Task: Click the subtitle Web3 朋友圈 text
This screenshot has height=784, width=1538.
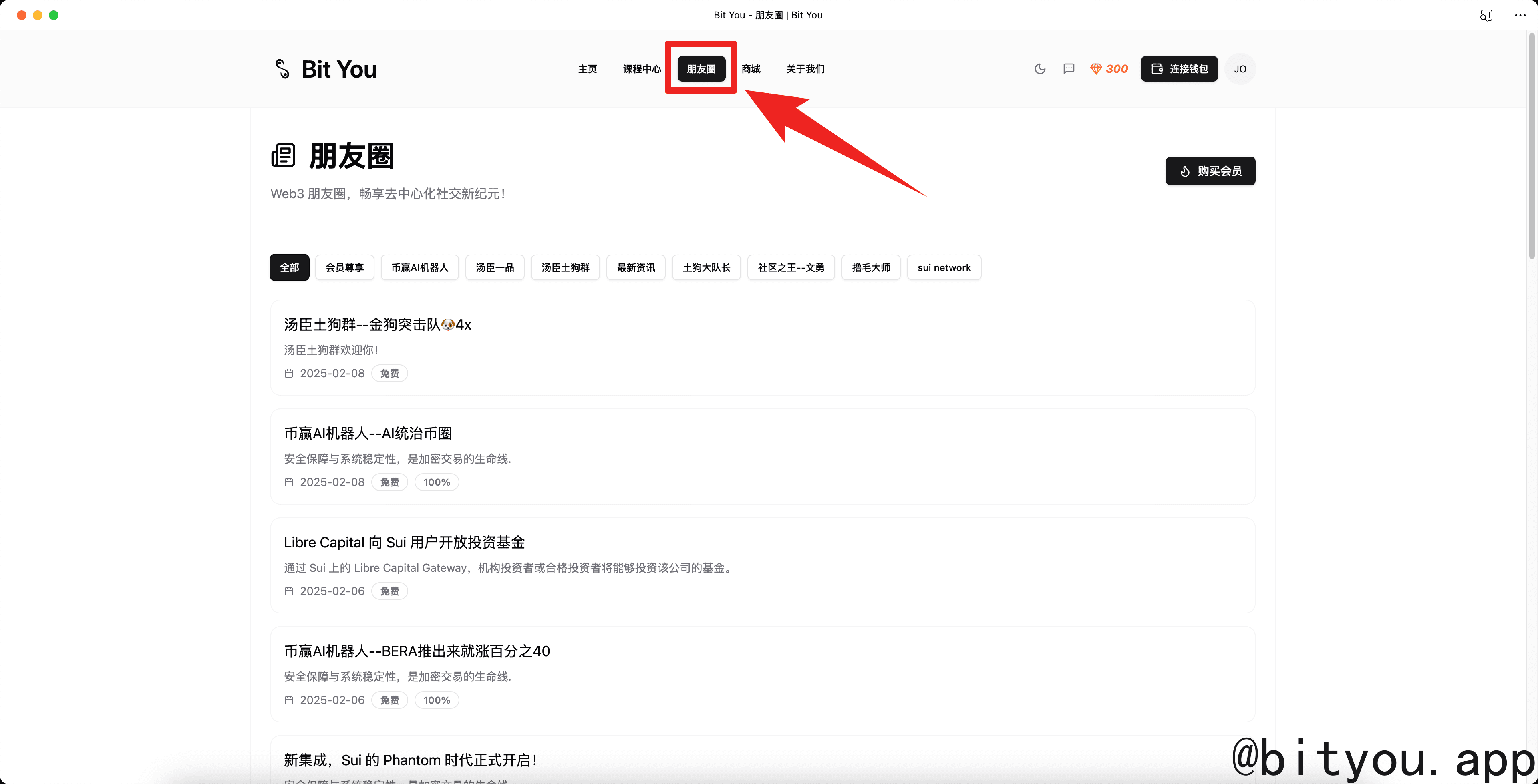Action: (x=388, y=194)
